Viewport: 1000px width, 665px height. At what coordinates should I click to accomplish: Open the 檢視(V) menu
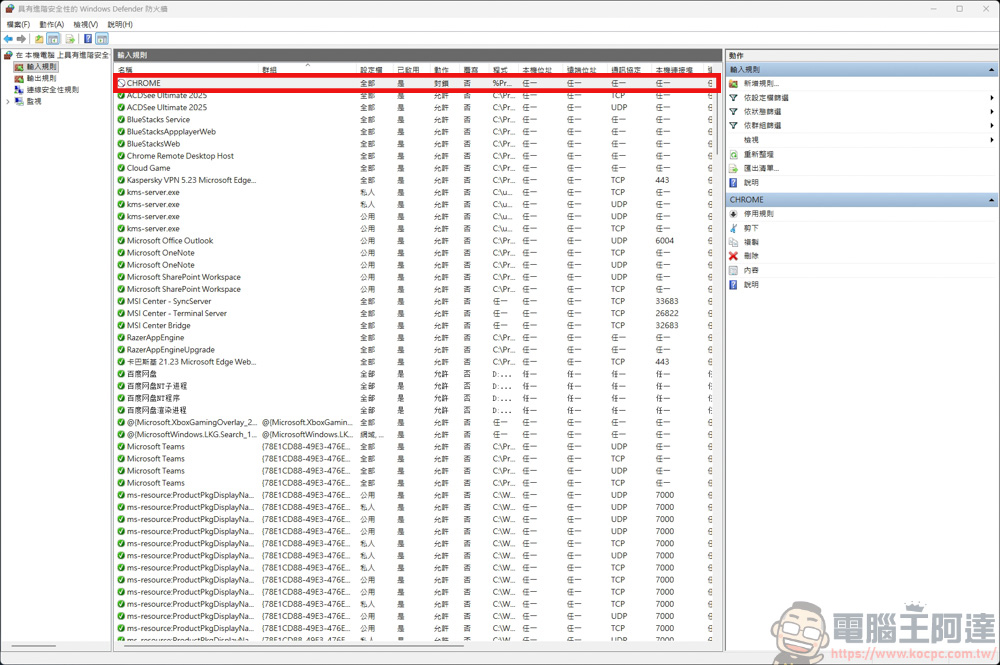click(85, 24)
